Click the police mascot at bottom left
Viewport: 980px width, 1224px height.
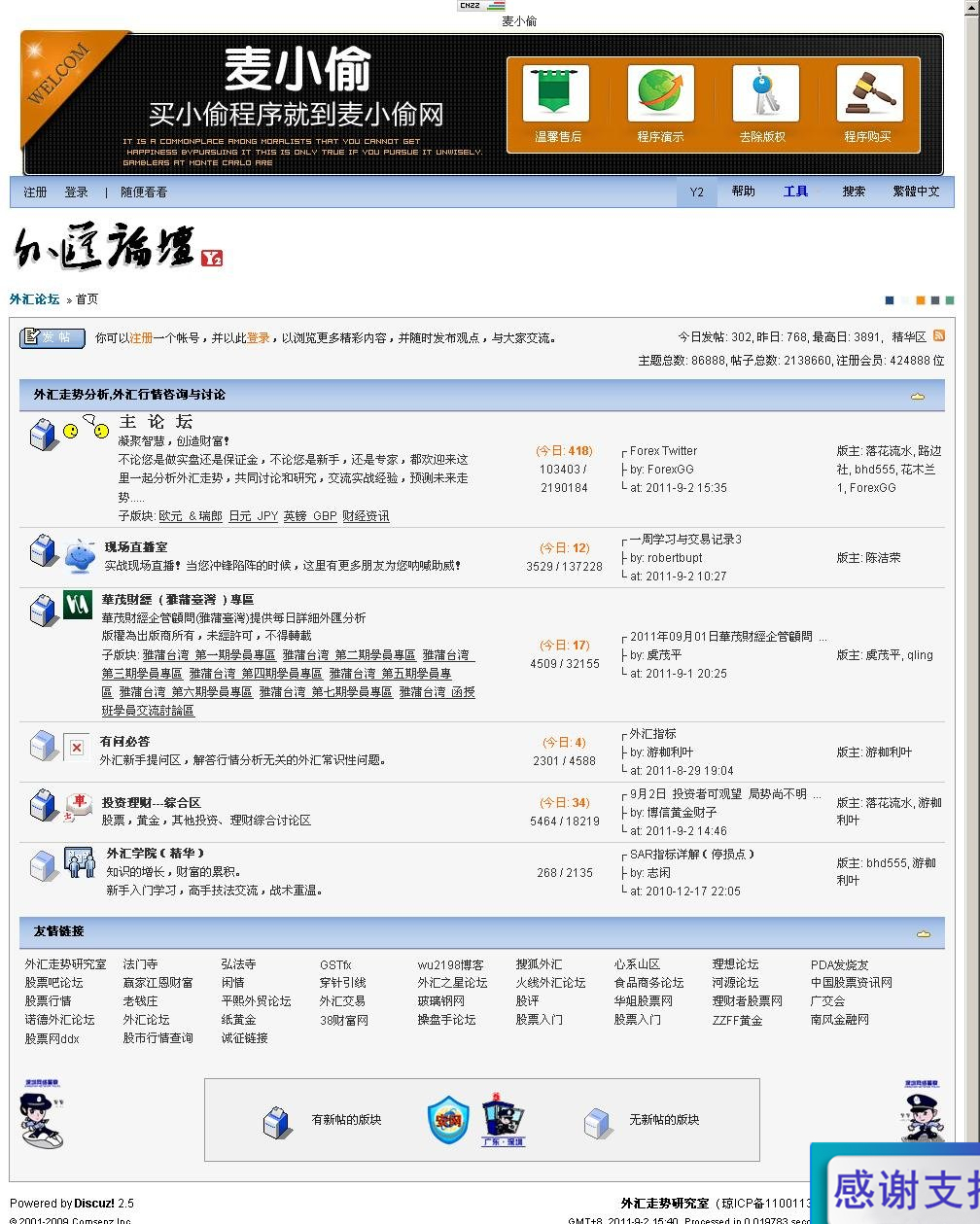[41, 1113]
